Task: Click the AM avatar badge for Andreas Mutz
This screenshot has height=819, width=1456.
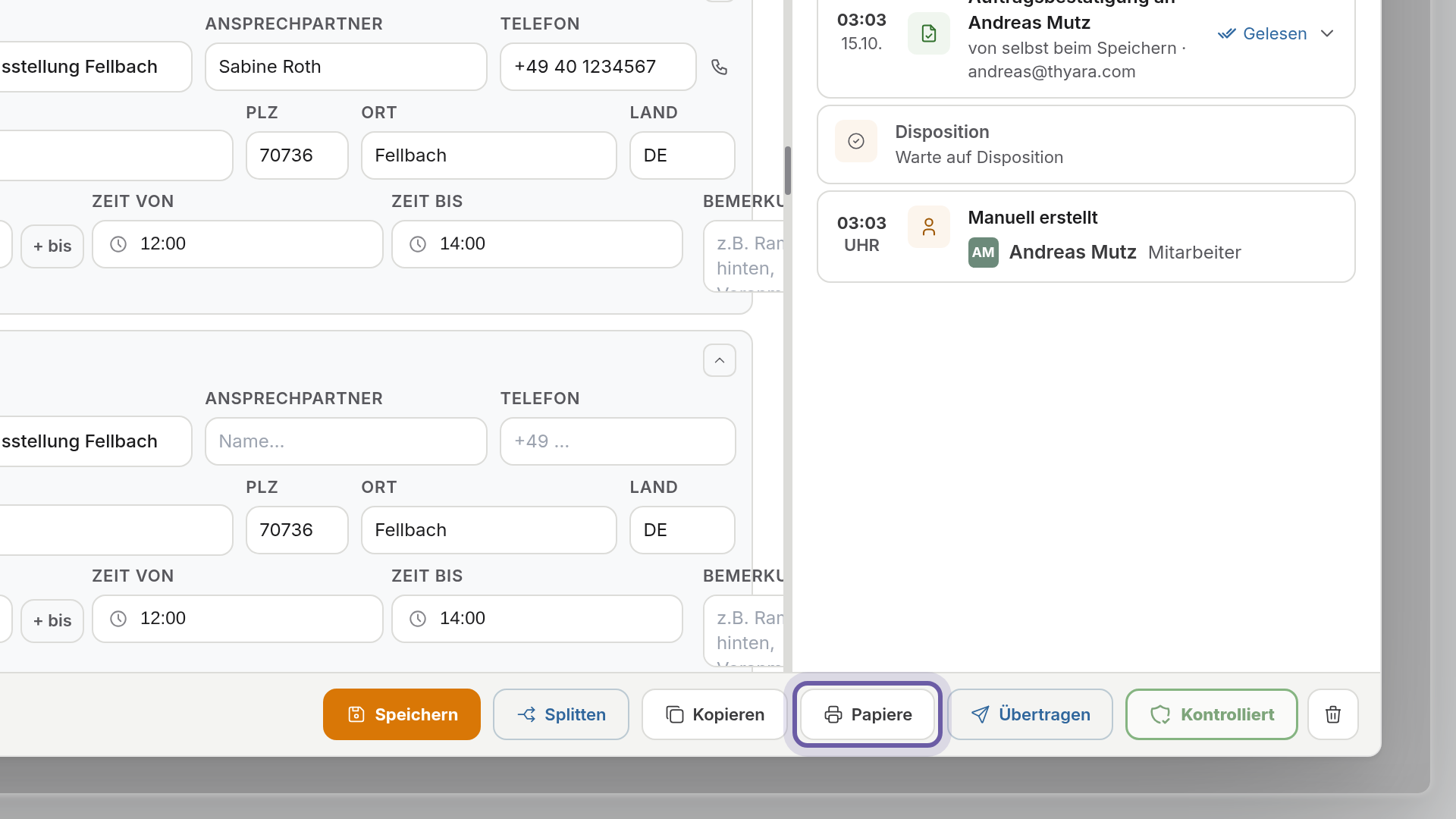Action: point(983,253)
